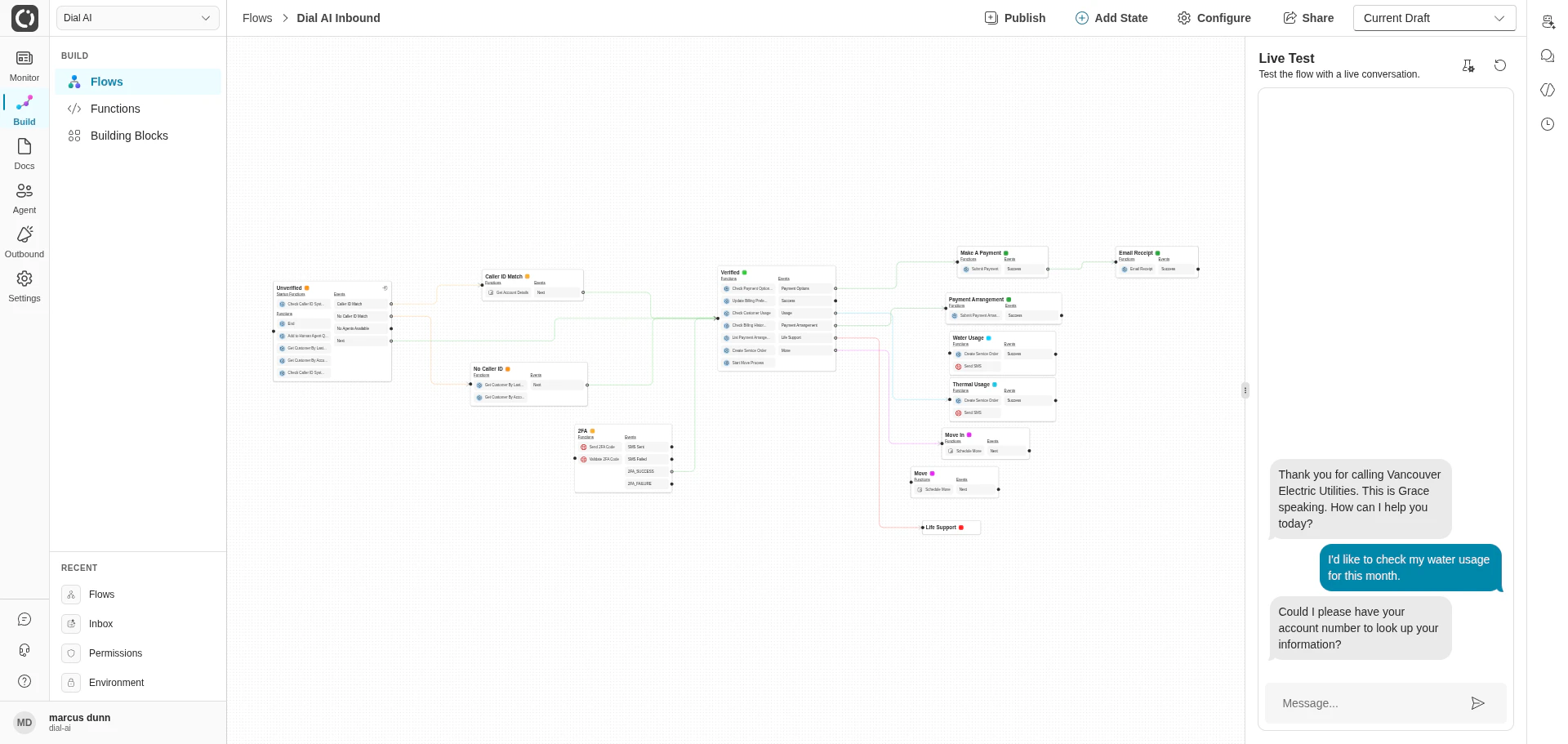The width and height of the screenshot is (1568, 744).
Task: Click the Inbox icon under Recent
Action: click(71, 624)
